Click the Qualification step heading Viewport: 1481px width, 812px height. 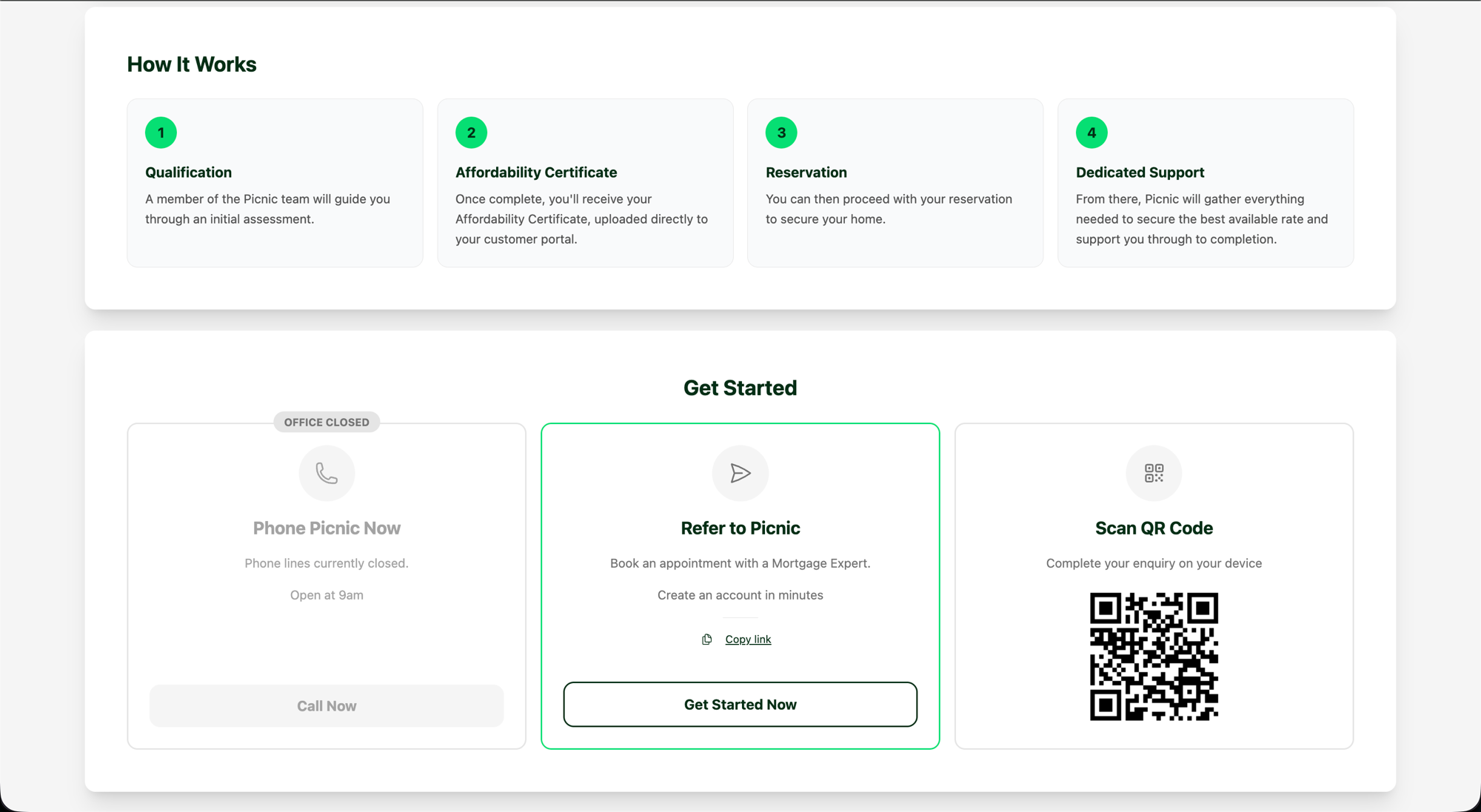(188, 172)
